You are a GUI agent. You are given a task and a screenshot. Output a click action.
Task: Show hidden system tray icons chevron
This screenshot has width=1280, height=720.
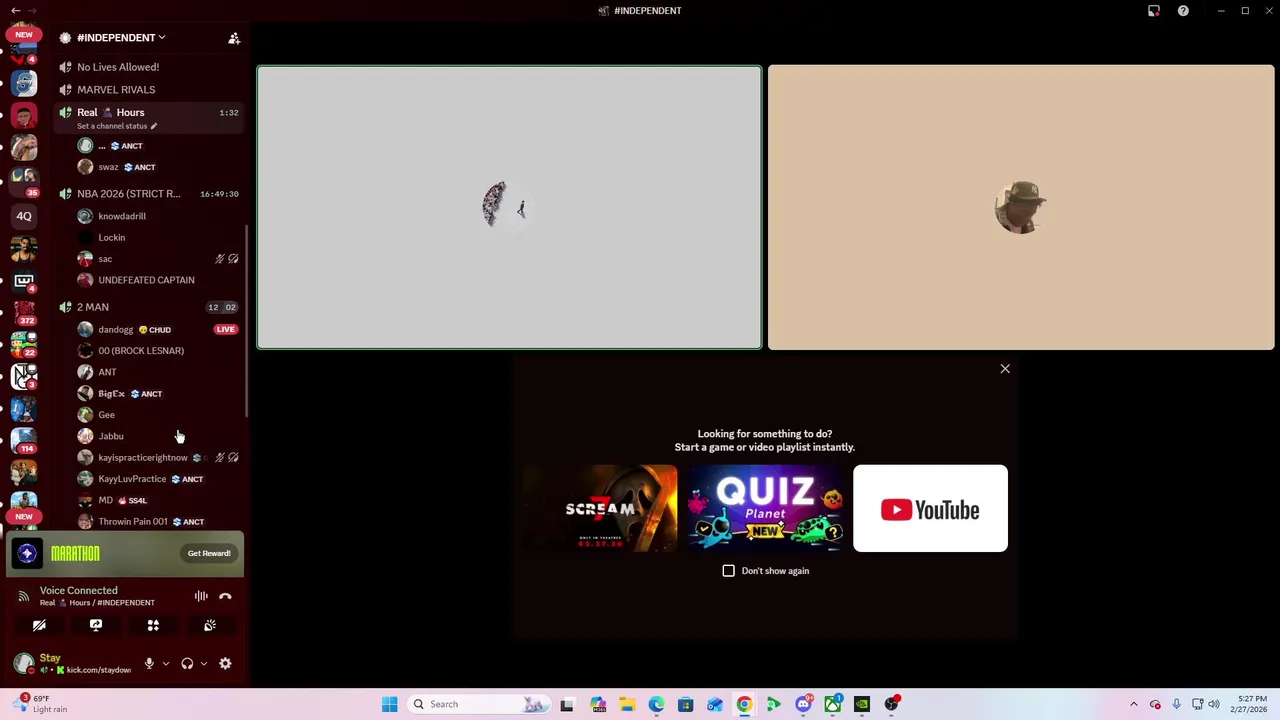(x=1133, y=704)
